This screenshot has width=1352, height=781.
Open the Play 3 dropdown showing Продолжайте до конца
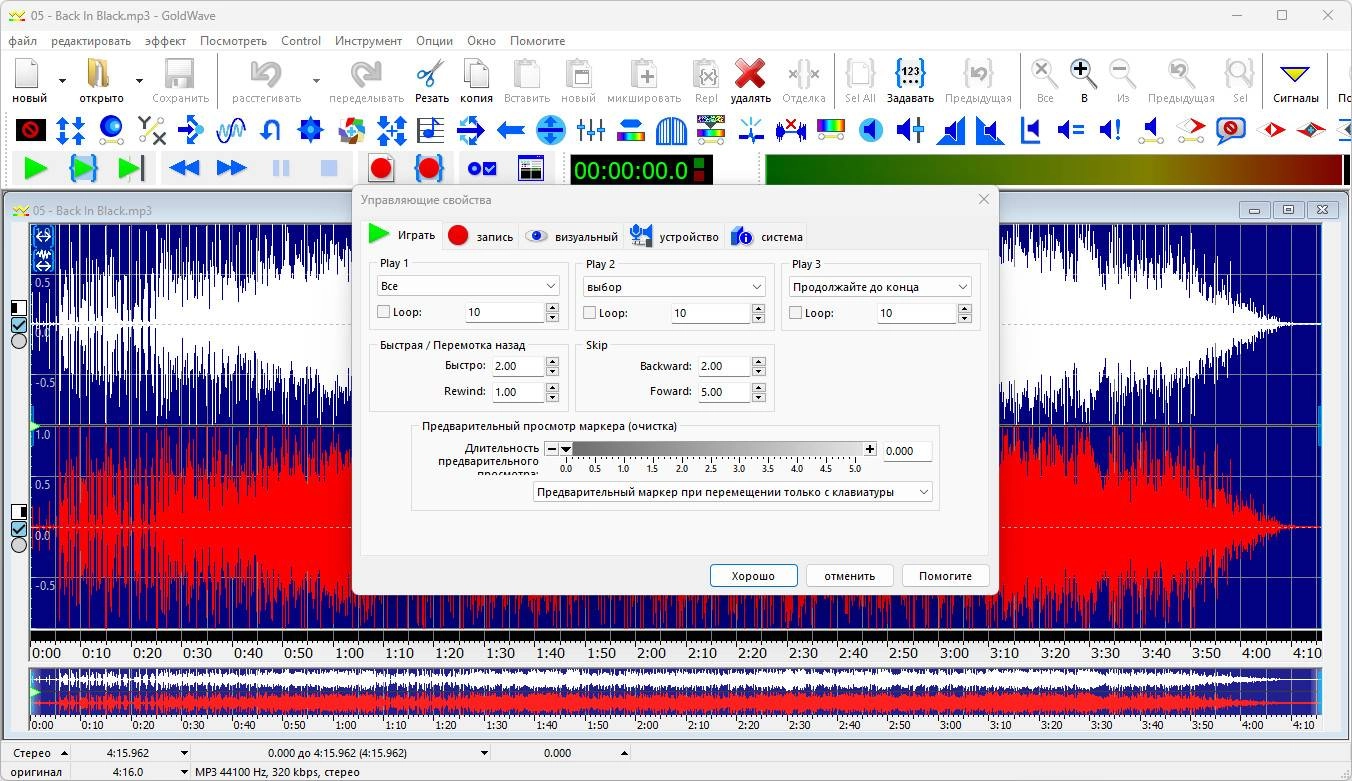(x=880, y=287)
